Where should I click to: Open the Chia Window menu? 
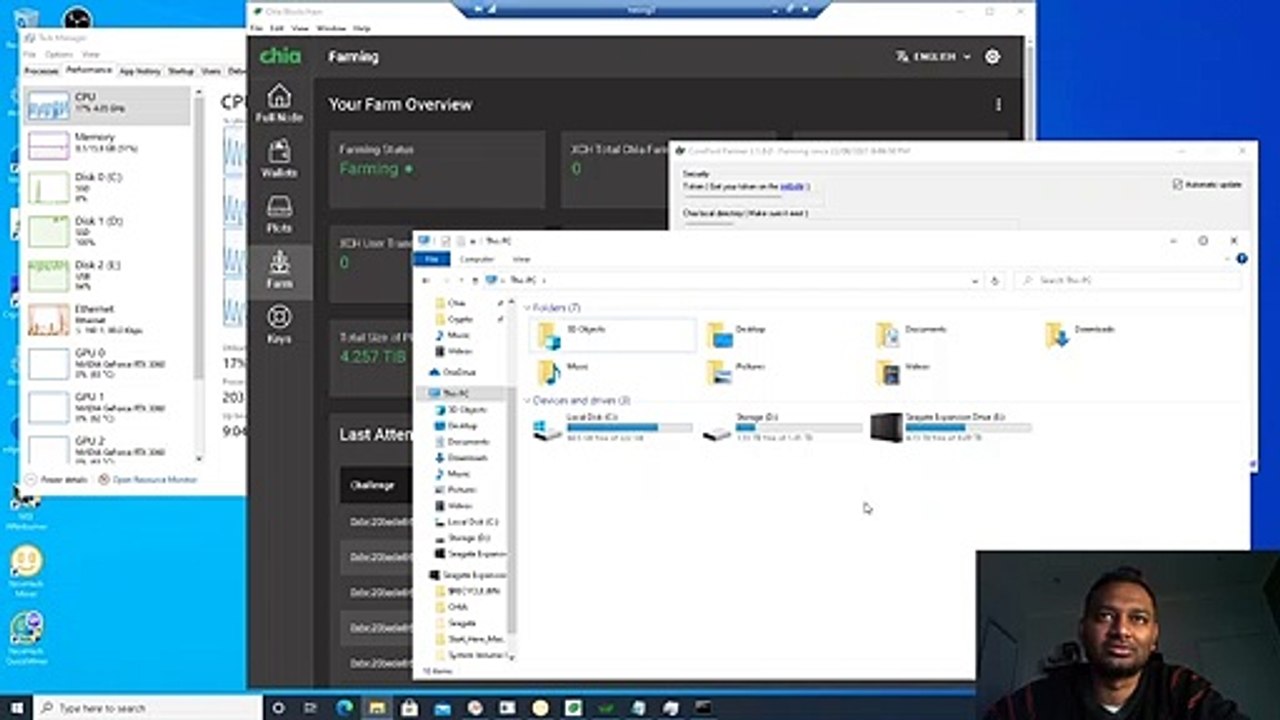tap(330, 28)
